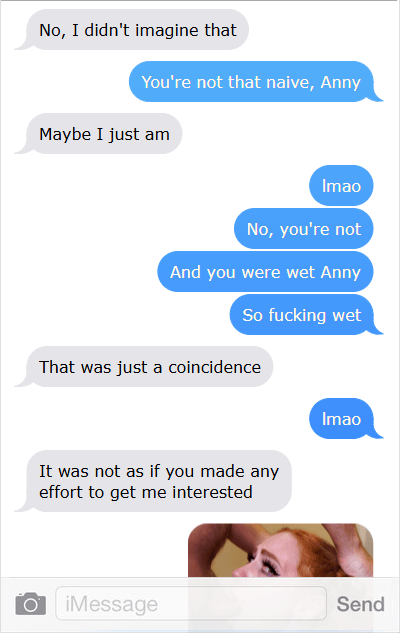Tap the blue bubble just above "That was just a coincidence"
This screenshot has width=400, height=633.
coord(306,315)
